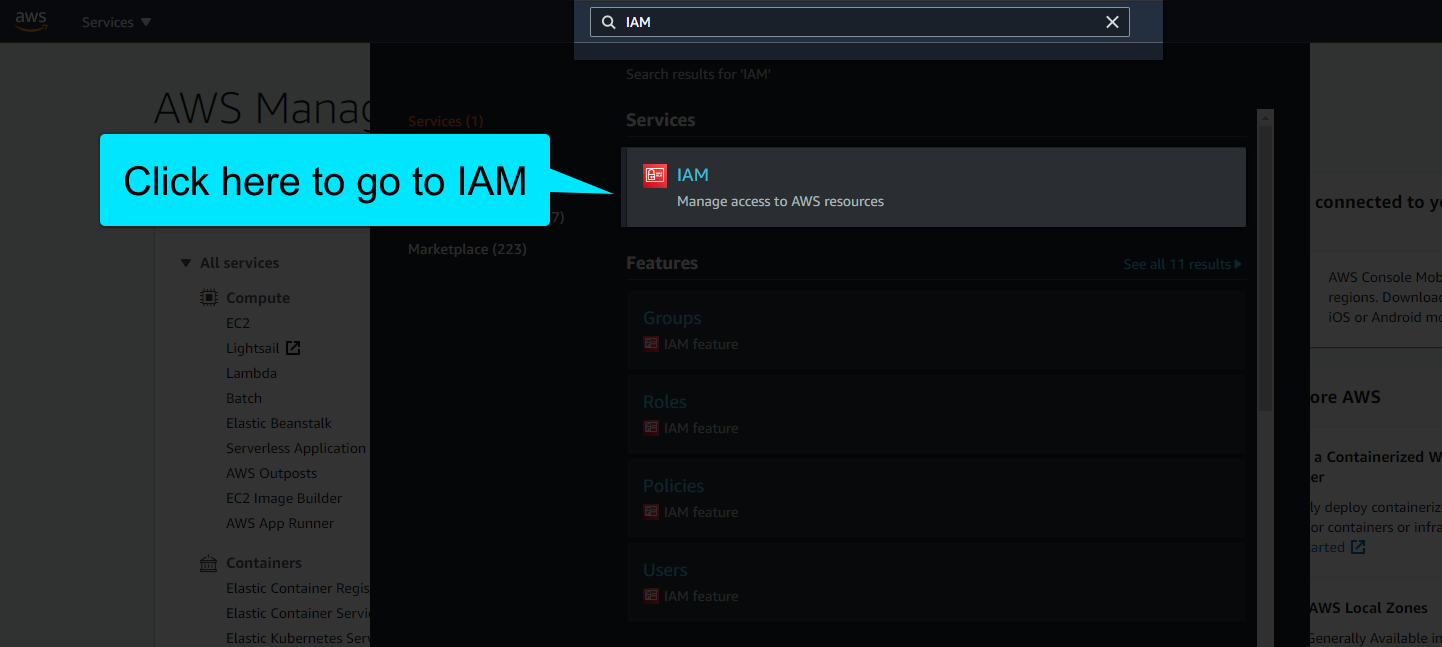Image resolution: width=1442 pixels, height=647 pixels.
Task: Click the Elastic Beanstalk link
Action: click(x=279, y=422)
